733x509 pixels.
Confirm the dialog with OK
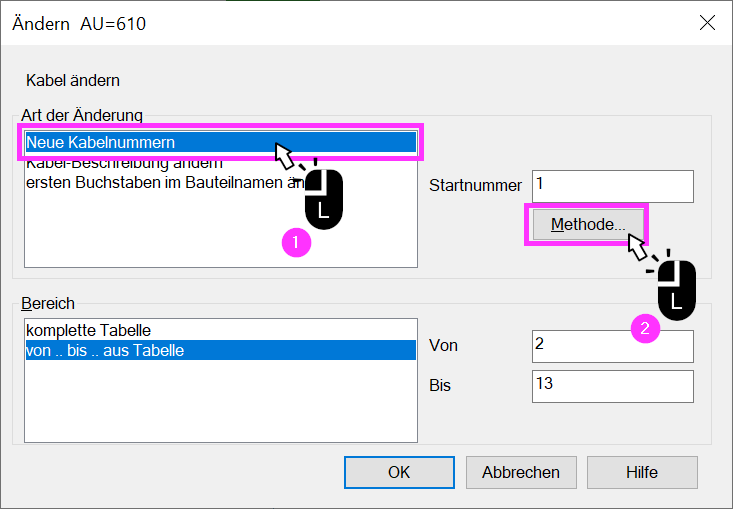[399, 473]
